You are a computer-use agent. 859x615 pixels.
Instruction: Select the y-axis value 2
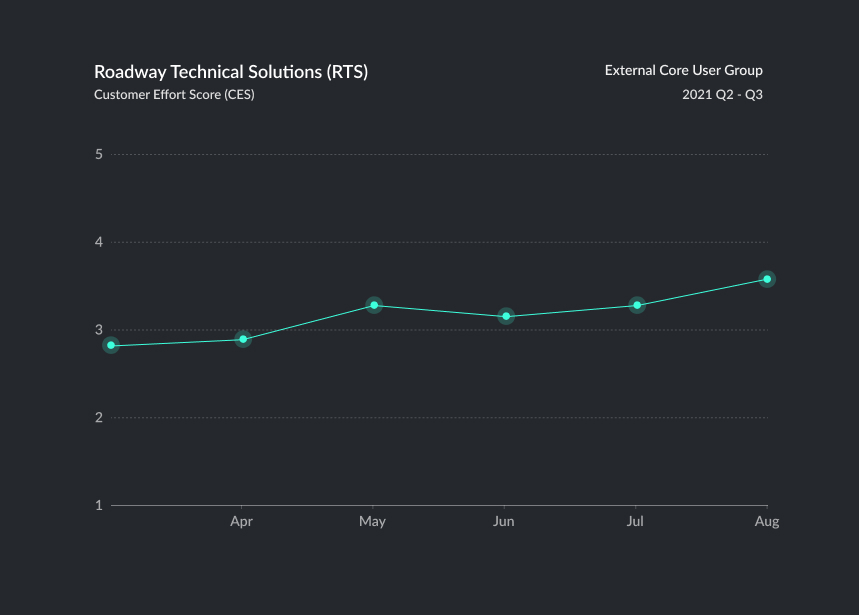coord(99,417)
